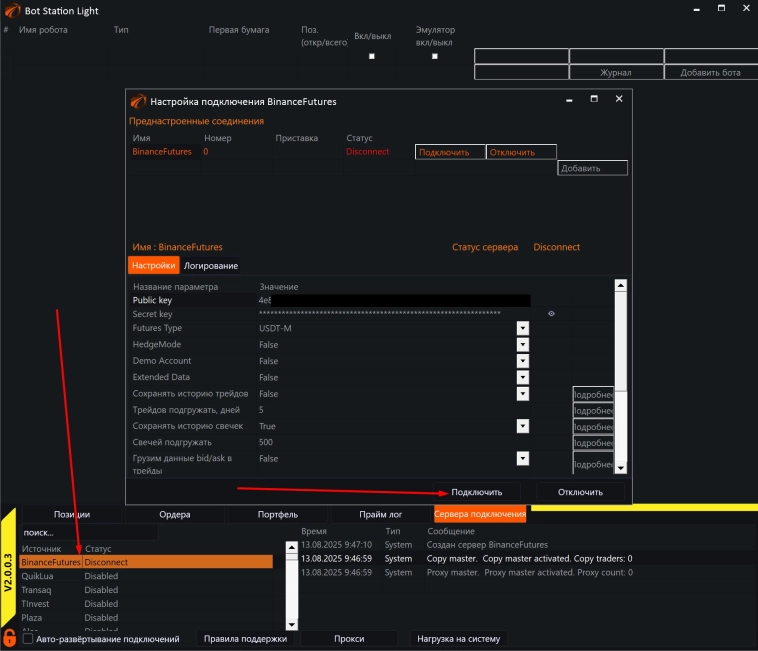Click the orange padlock icon
Image resolution: width=758 pixels, height=651 pixels.
pyautogui.click(x=10, y=637)
